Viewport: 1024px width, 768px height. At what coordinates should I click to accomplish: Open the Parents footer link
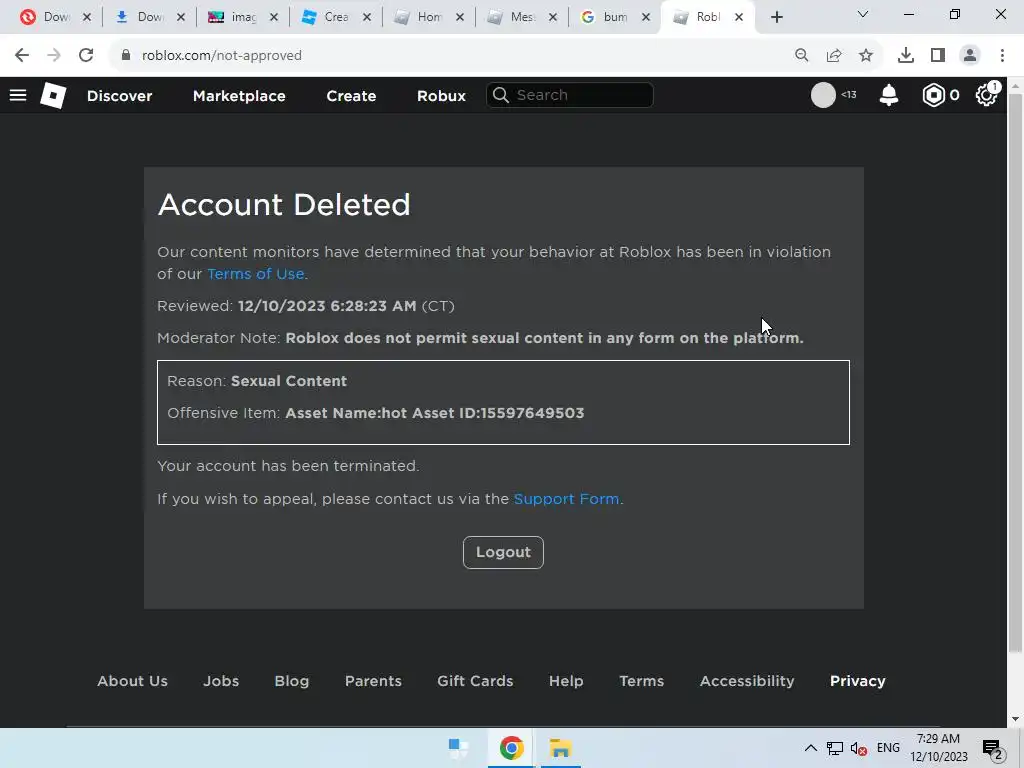click(x=373, y=681)
